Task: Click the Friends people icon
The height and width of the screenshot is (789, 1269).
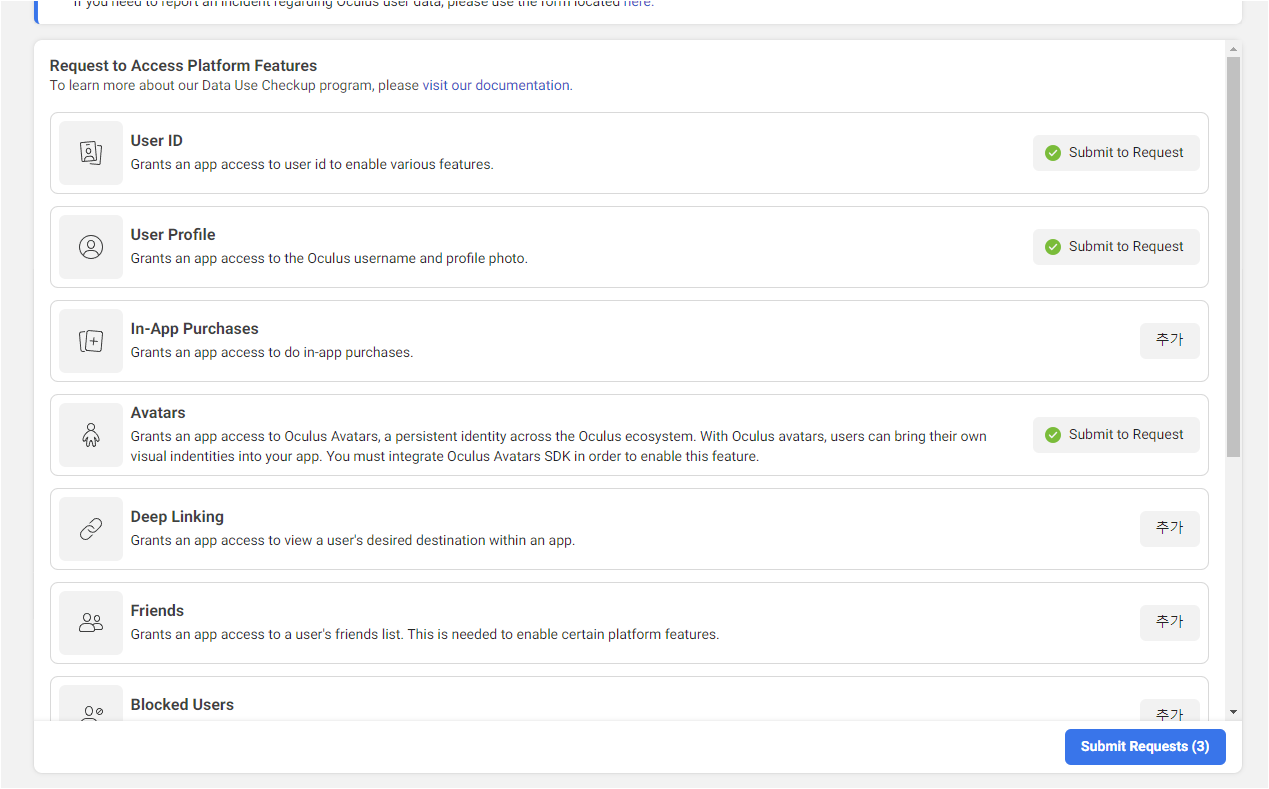Action: tap(91, 623)
